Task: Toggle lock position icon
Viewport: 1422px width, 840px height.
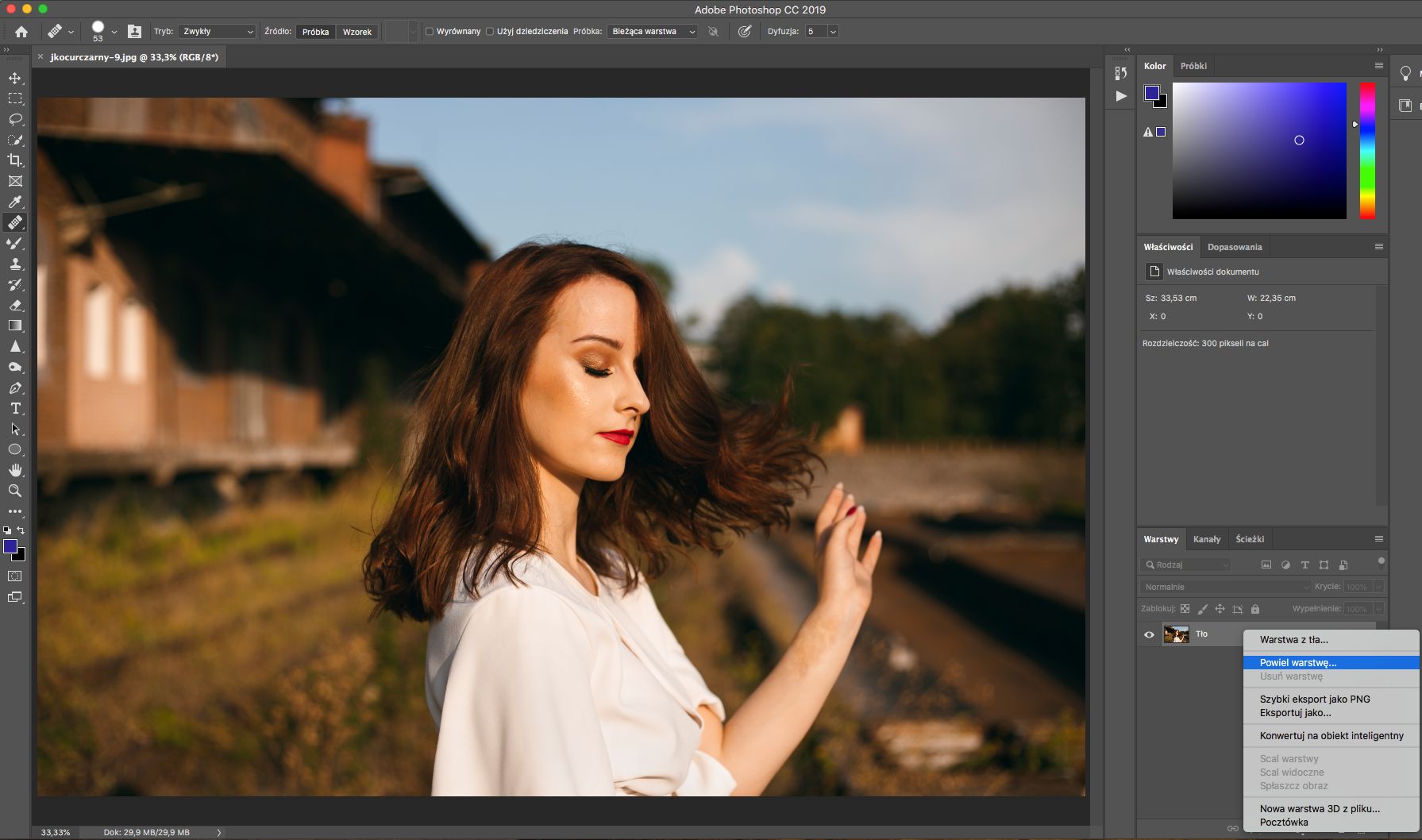Action: click(x=1220, y=609)
